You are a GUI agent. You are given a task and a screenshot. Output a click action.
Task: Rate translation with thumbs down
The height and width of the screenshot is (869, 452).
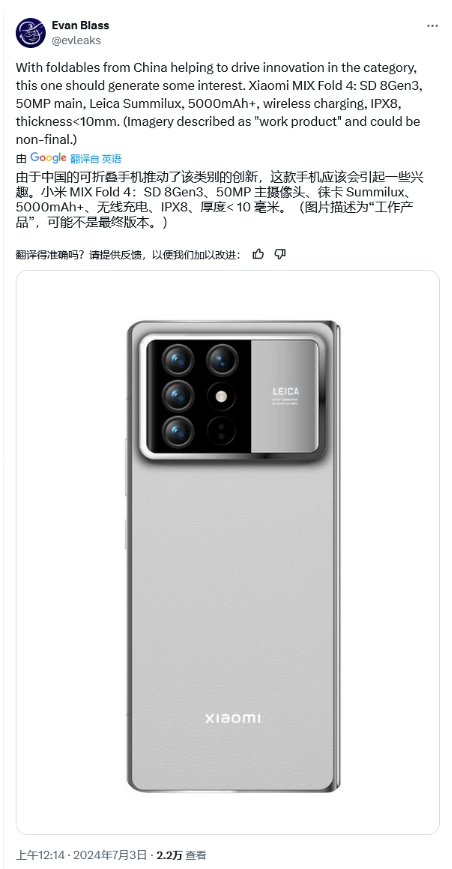click(x=280, y=254)
